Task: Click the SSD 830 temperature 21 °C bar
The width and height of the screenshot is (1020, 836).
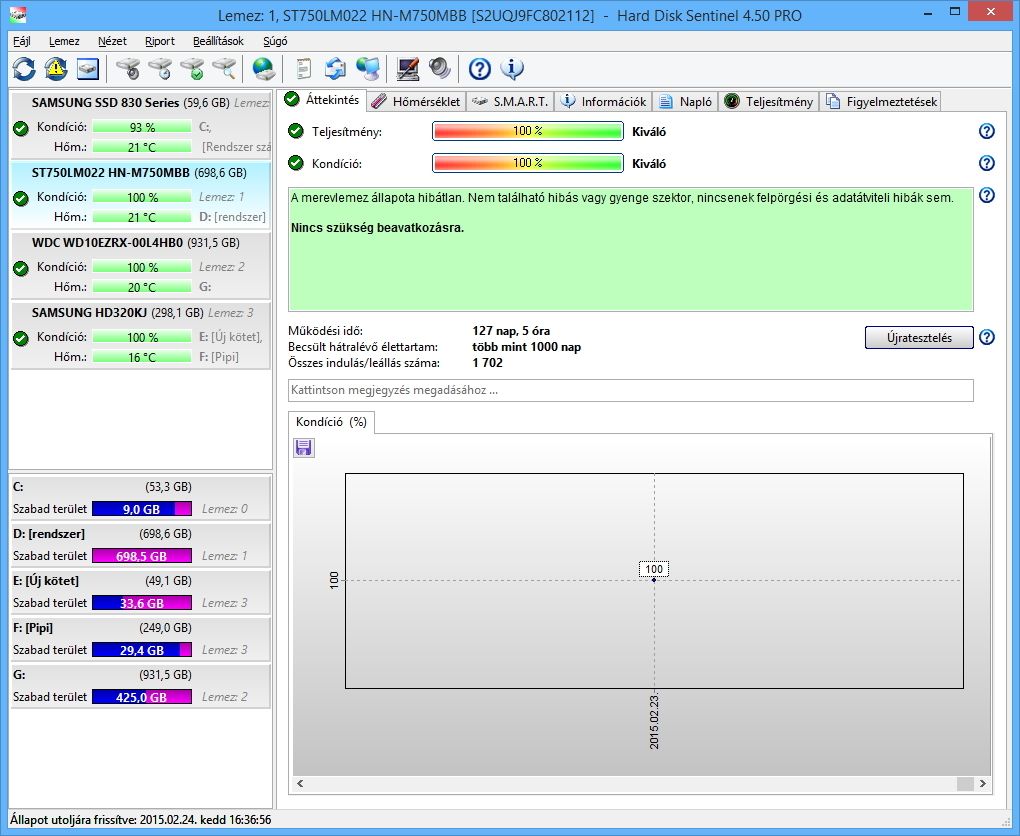Action: 142,147
